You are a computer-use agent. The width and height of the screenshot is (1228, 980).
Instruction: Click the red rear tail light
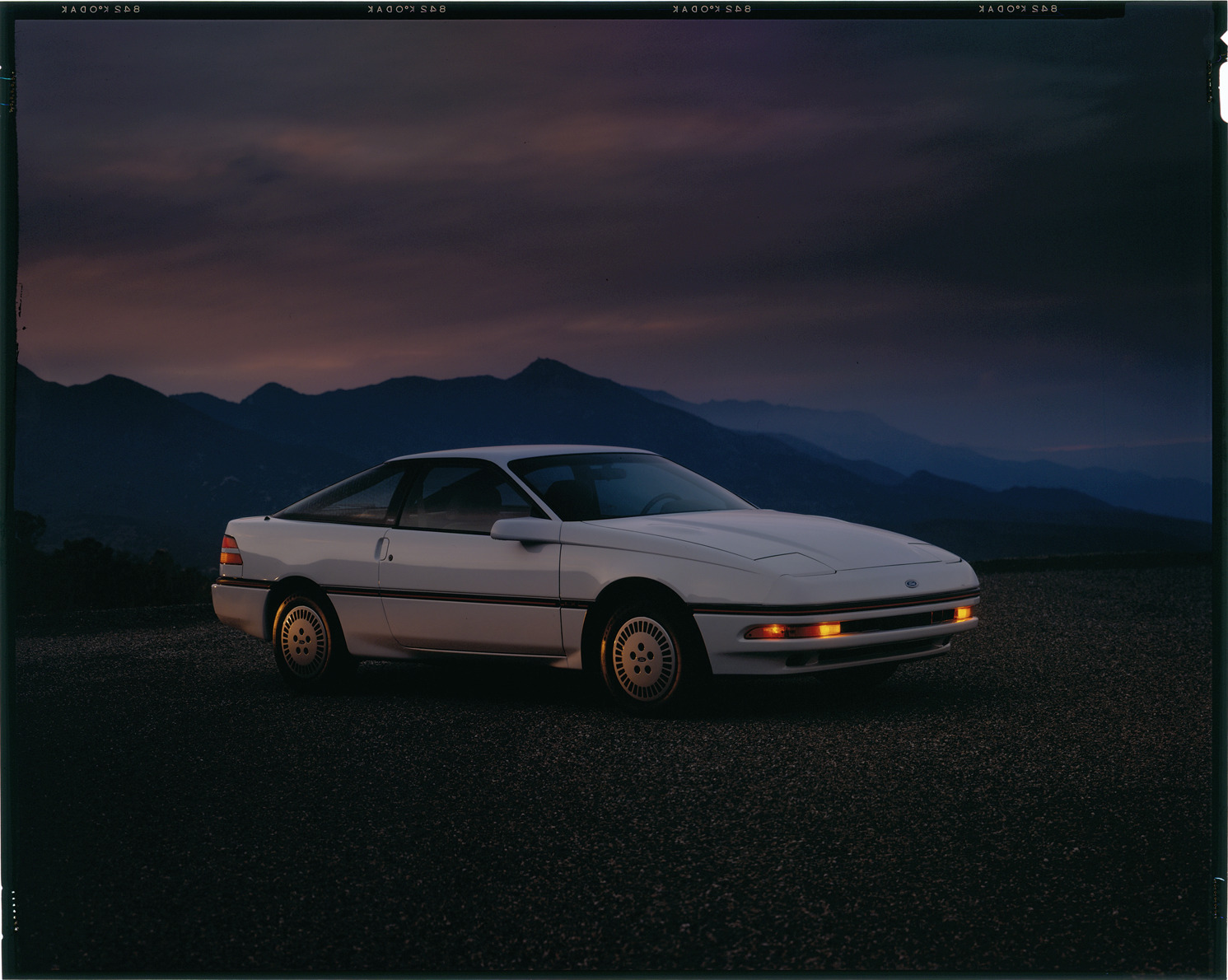(231, 551)
